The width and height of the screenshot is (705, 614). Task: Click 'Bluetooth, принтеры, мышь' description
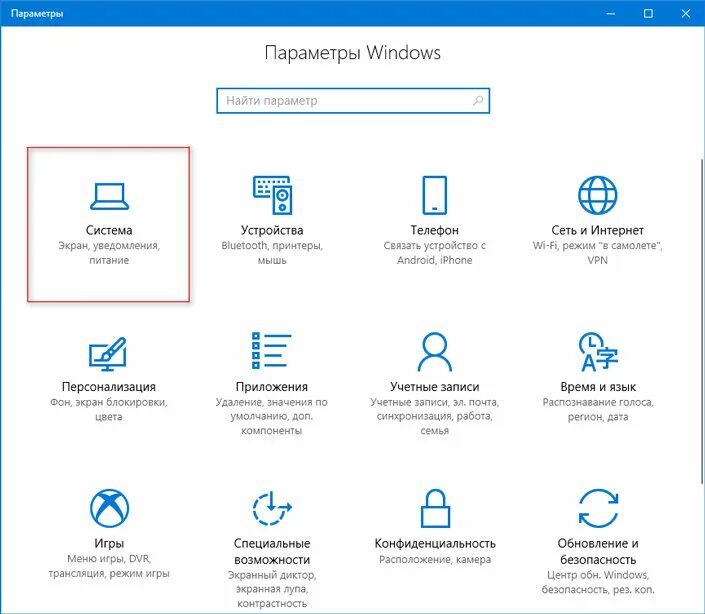[272, 253]
